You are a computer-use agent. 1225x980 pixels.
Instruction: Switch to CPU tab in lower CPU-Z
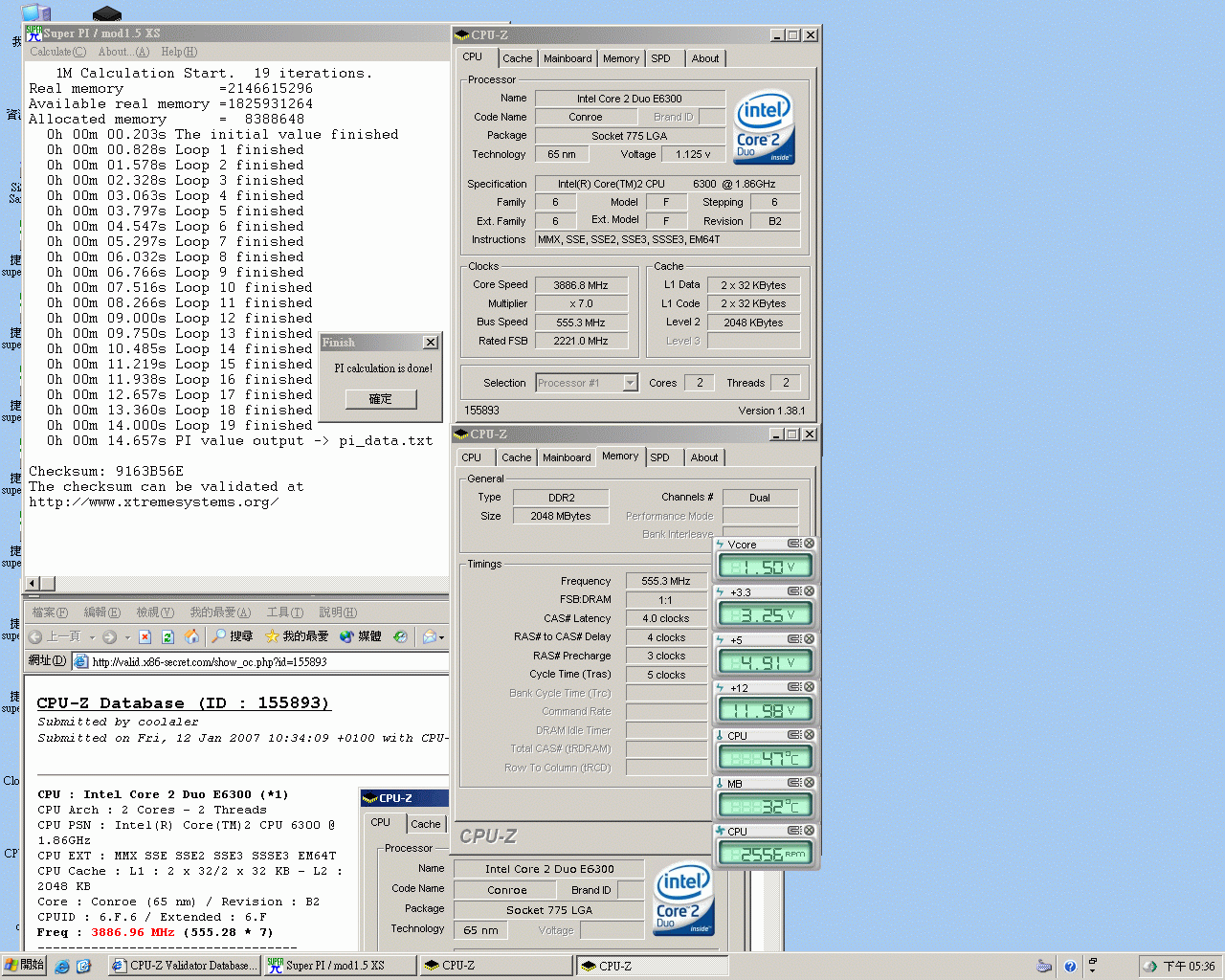(x=472, y=457)
